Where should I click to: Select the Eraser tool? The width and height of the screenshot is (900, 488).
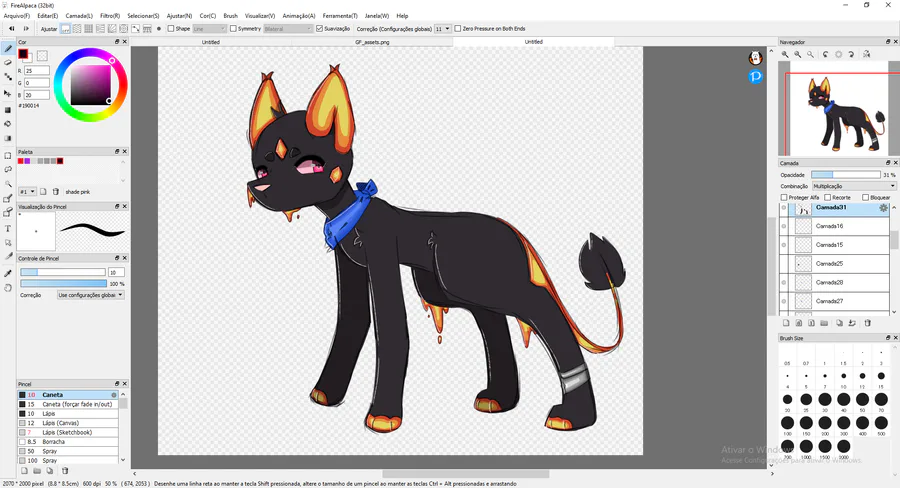8,63
